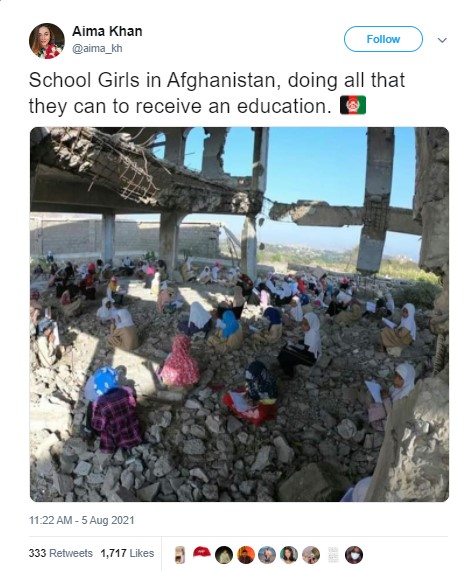This screenshot has height=571, width=476.
Task: Open the Aima Khan display name link
Action: coord(107,31)
